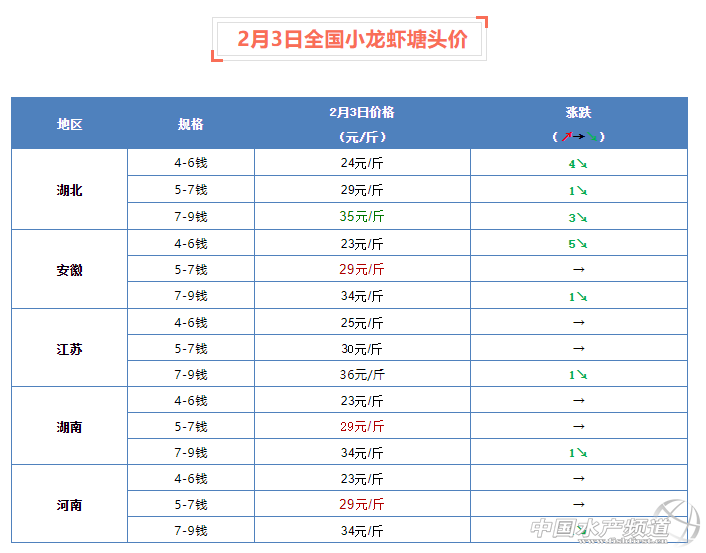Select the 2月3日价格 column header
The image size is (706, 553).
(362, 112)
